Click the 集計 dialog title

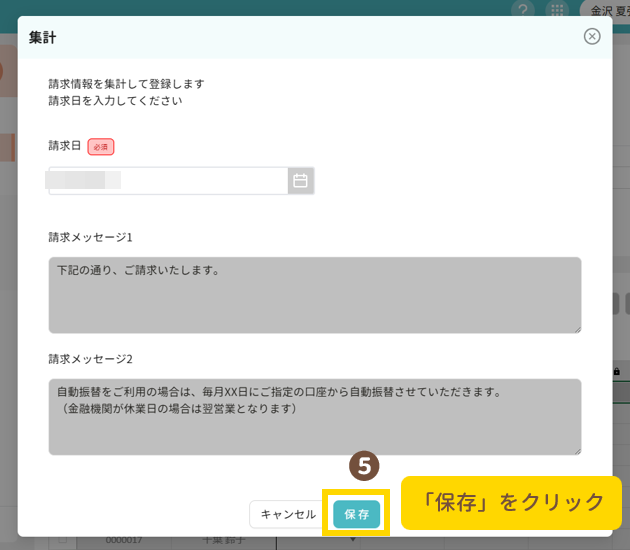point(43,37)
